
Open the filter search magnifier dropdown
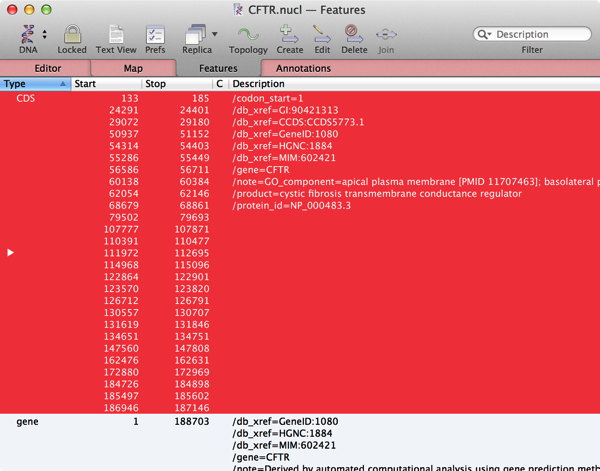click(486, 34)
